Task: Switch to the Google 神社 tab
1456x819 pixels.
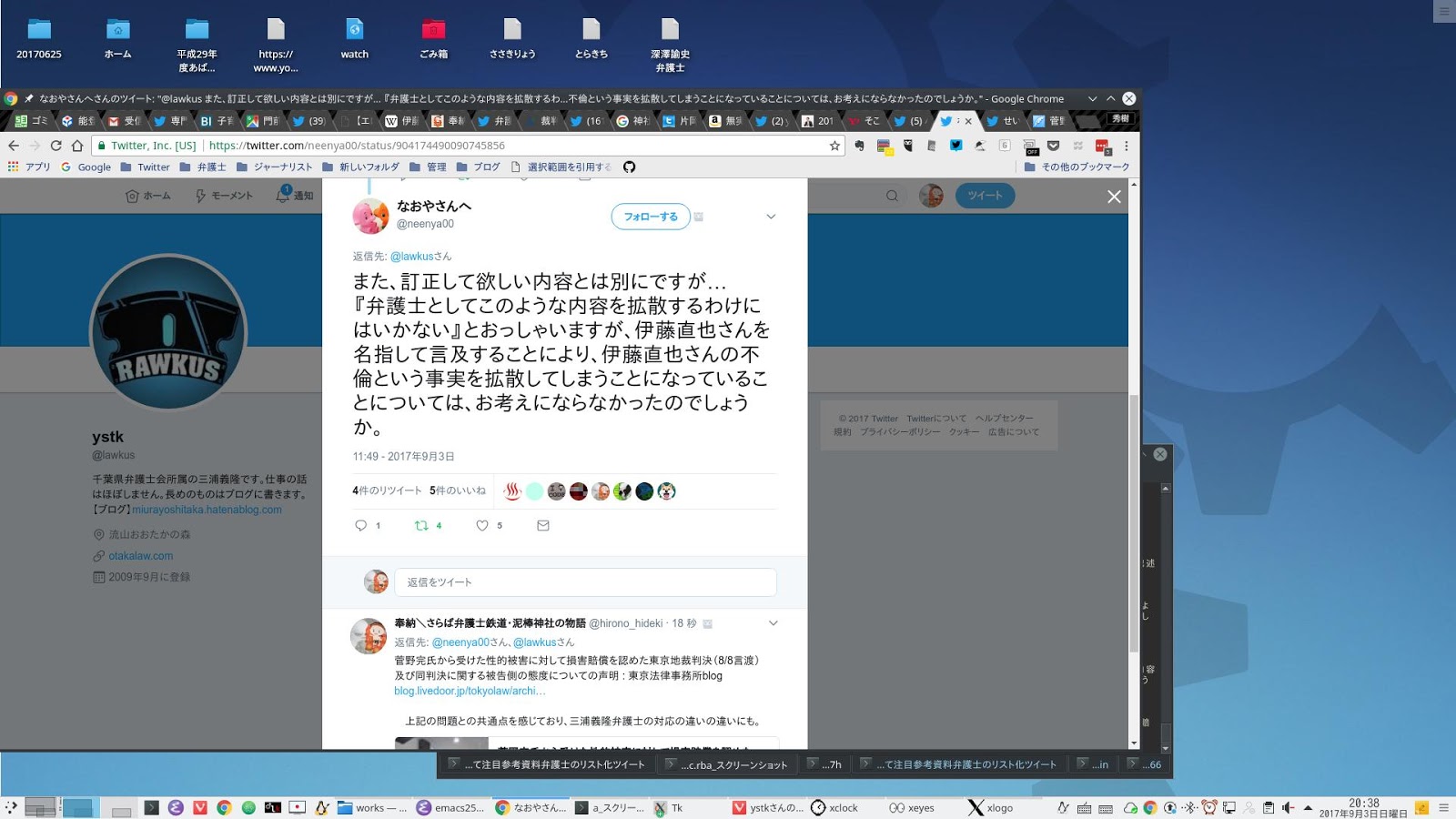Action: (633, 120)
